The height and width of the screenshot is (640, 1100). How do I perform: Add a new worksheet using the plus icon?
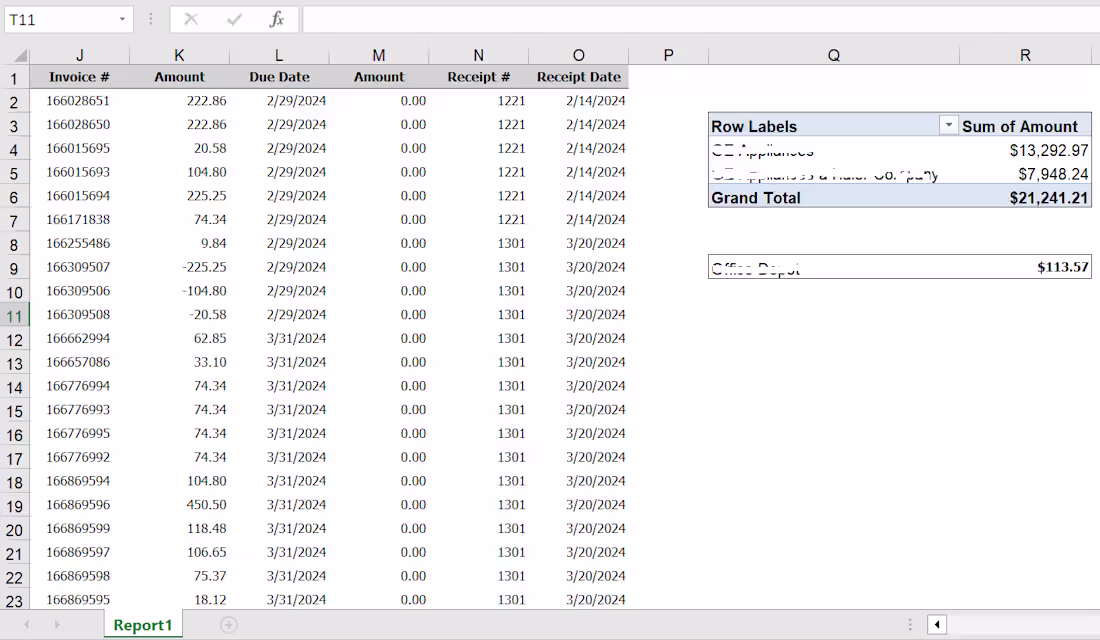[229, 624]
